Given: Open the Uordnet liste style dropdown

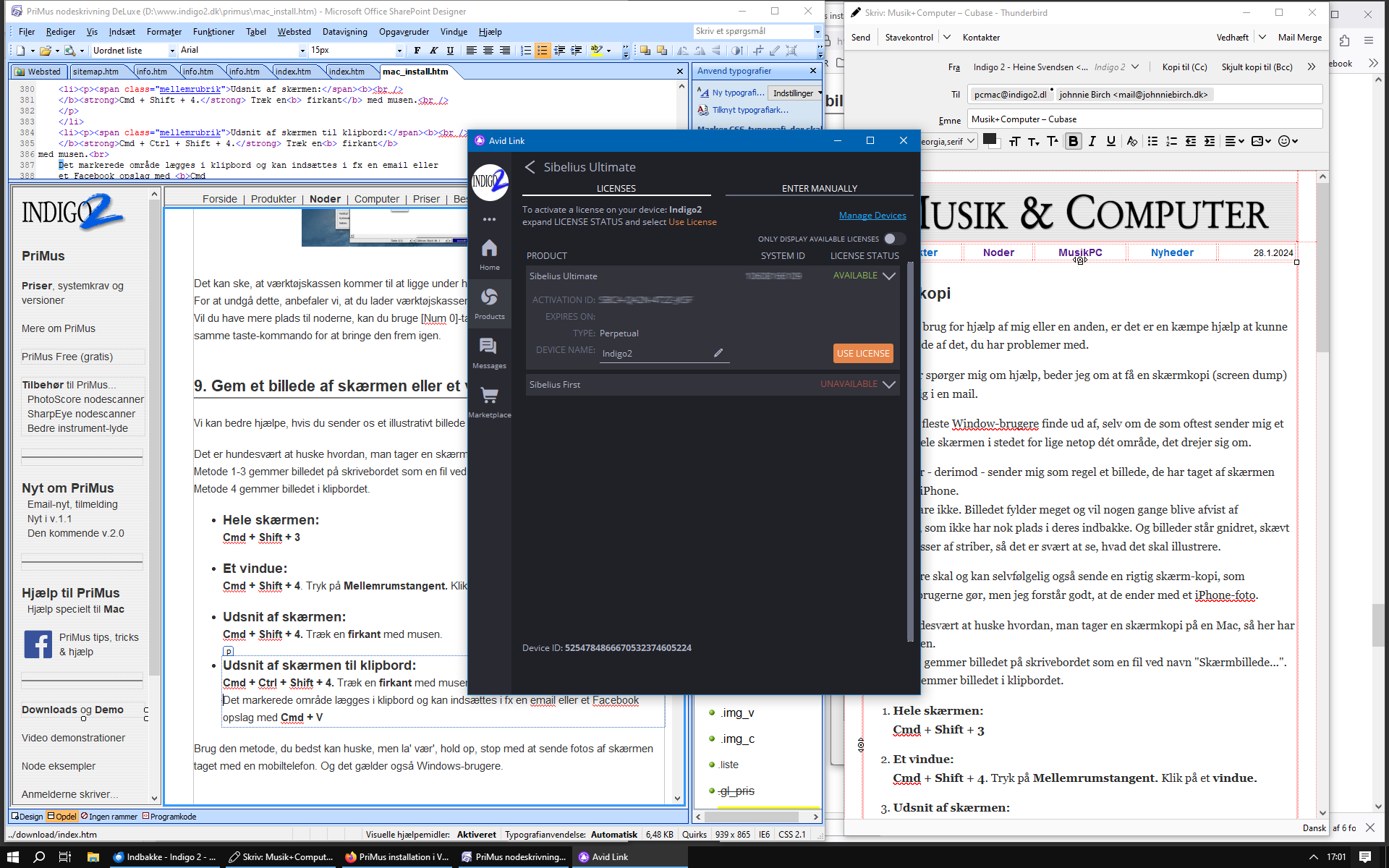Looking at the screenshot, I should point(172,51).
